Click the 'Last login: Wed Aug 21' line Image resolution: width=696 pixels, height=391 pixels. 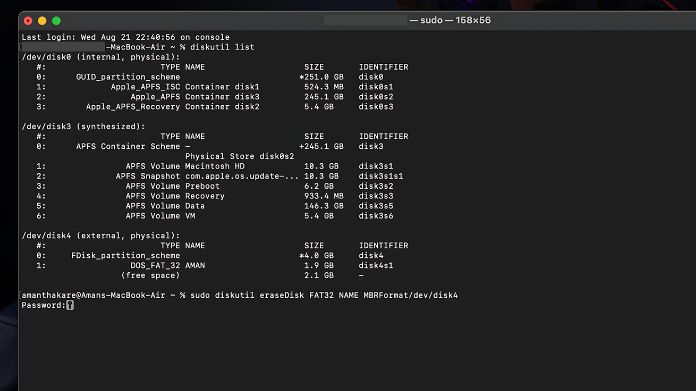(126, 37)
